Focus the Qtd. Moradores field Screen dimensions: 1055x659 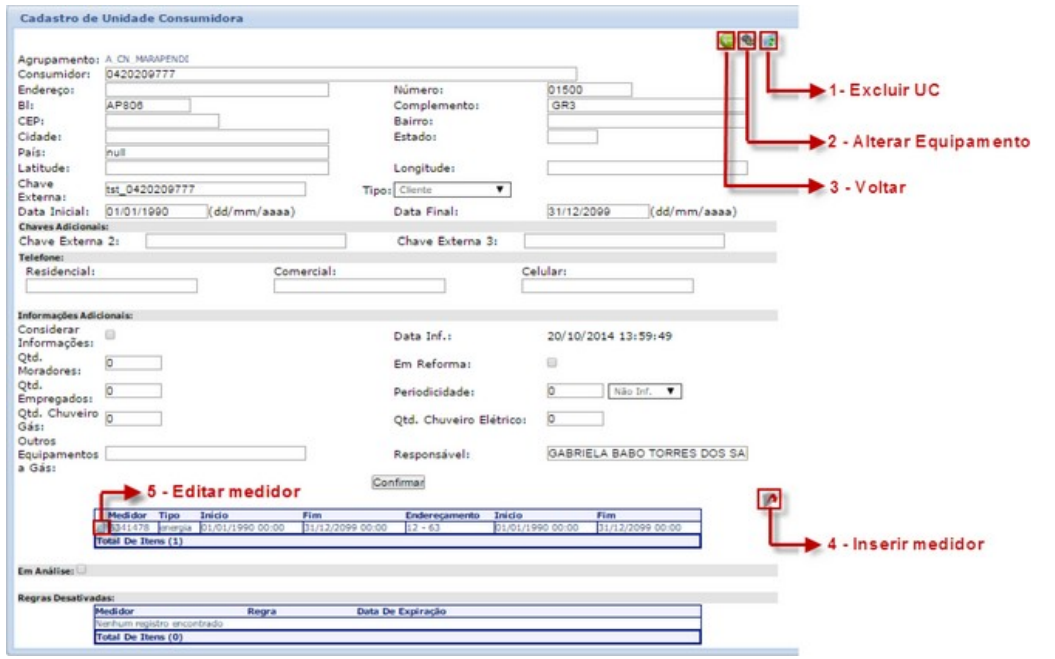coord(133,363)
